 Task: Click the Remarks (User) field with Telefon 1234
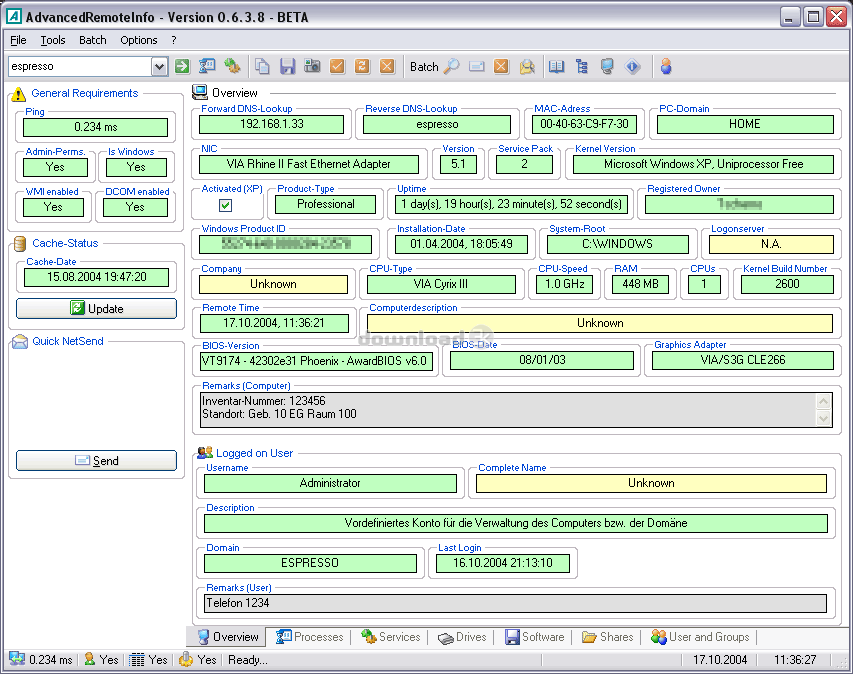515,603
